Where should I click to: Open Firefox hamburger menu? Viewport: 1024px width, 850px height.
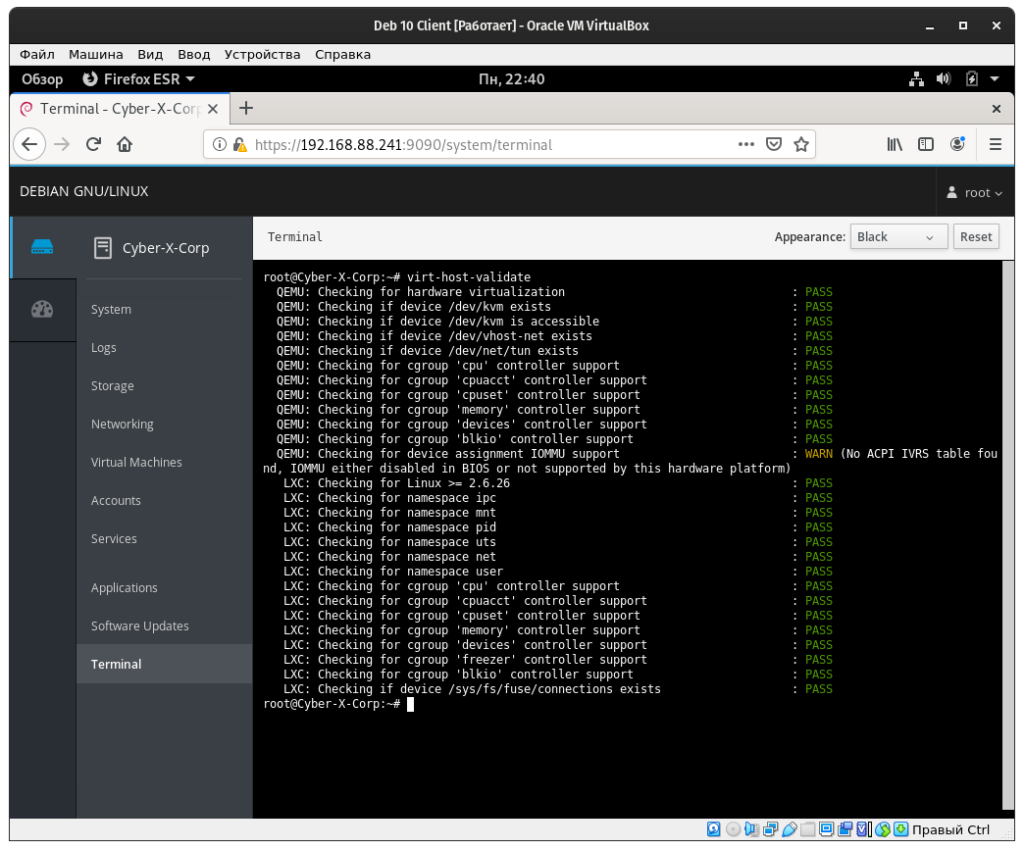tap(995, 144)
